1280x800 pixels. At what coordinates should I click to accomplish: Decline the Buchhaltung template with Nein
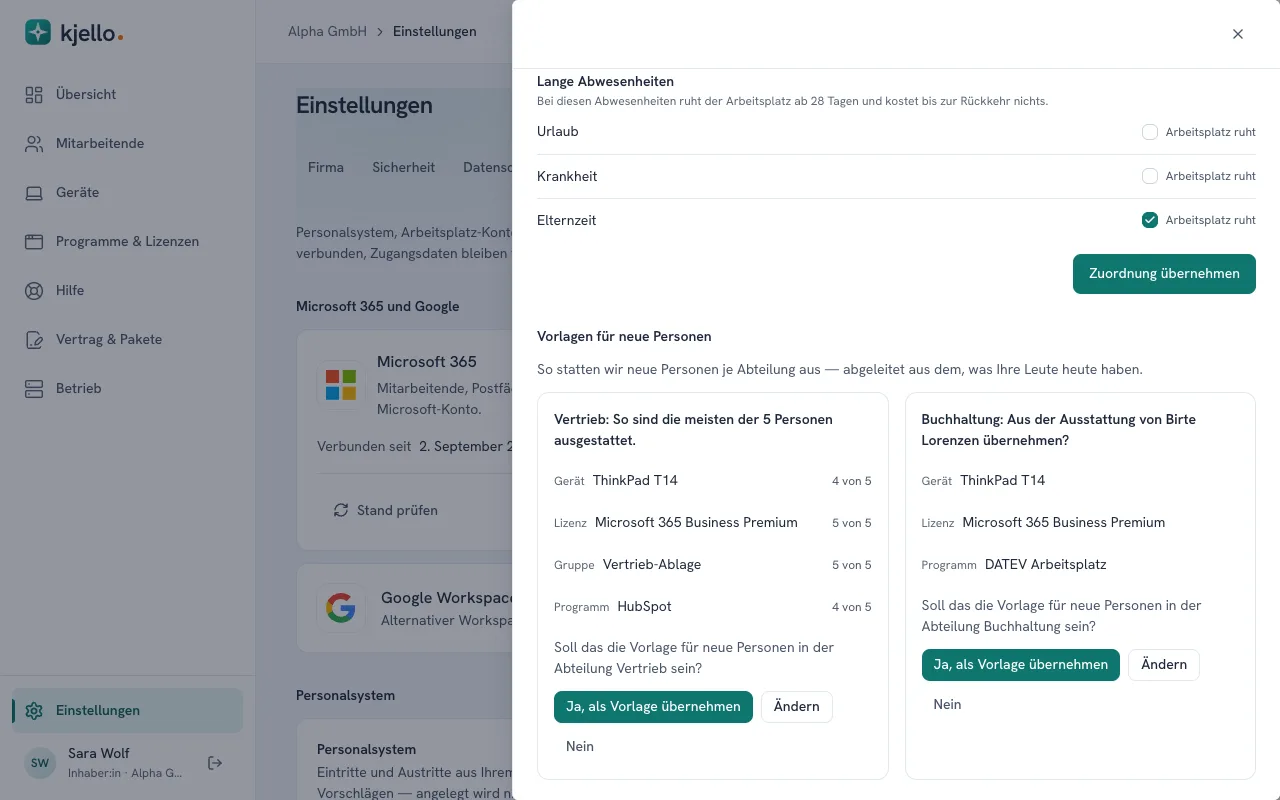[947, 705]
